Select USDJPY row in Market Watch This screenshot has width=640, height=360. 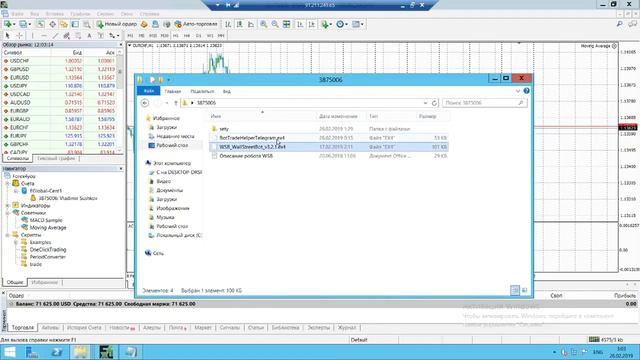point(59,86)
